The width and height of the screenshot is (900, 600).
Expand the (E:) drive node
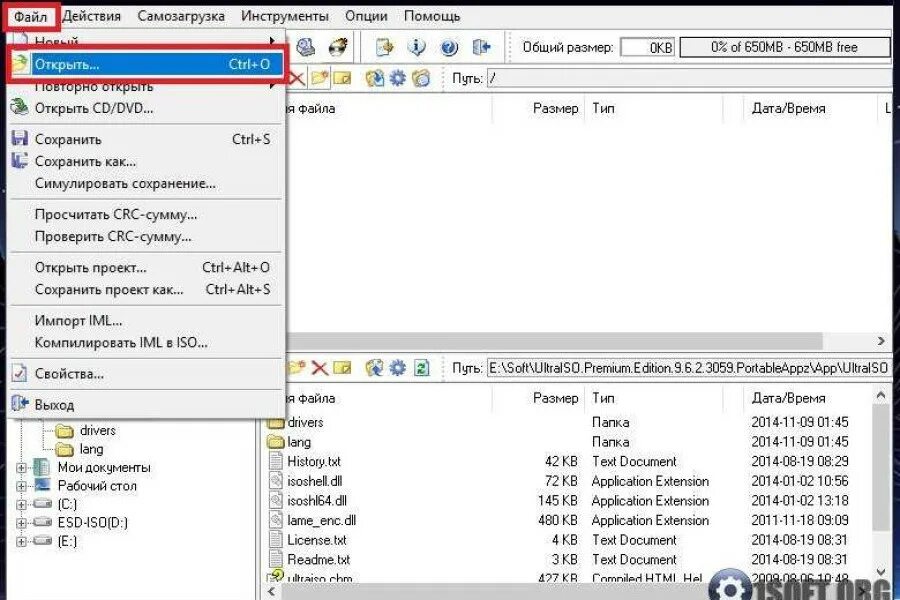(x=21, y=541)
